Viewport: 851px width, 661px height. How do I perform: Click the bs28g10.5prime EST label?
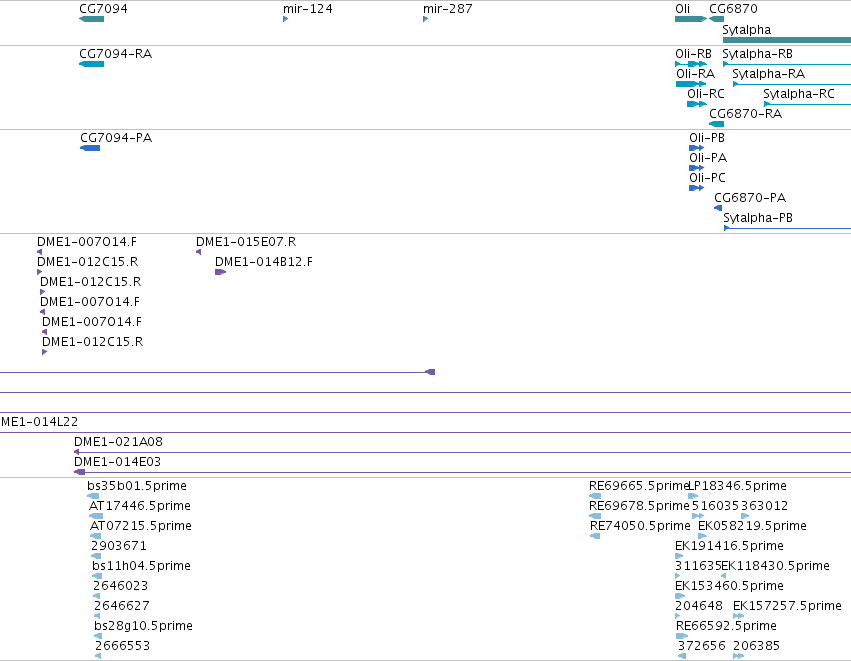click(x=143, y=626)
